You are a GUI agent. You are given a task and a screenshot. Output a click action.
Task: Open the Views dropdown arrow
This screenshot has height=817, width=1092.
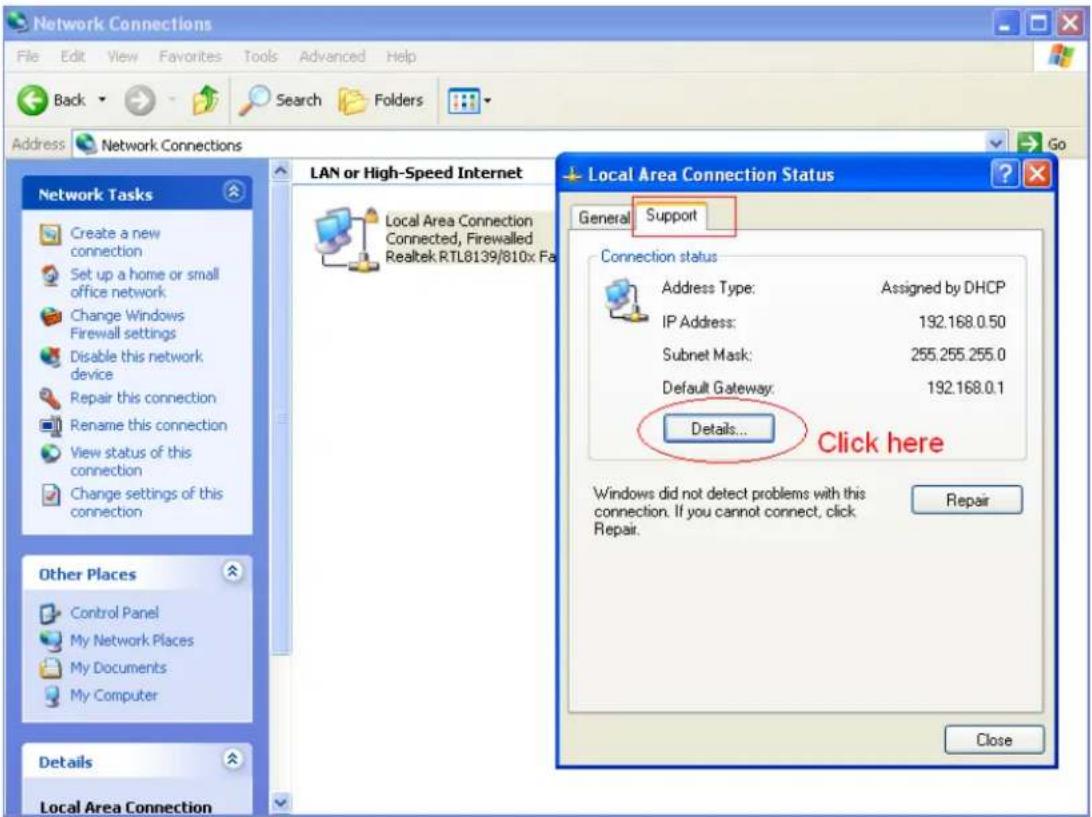click(x=488, y=102)
